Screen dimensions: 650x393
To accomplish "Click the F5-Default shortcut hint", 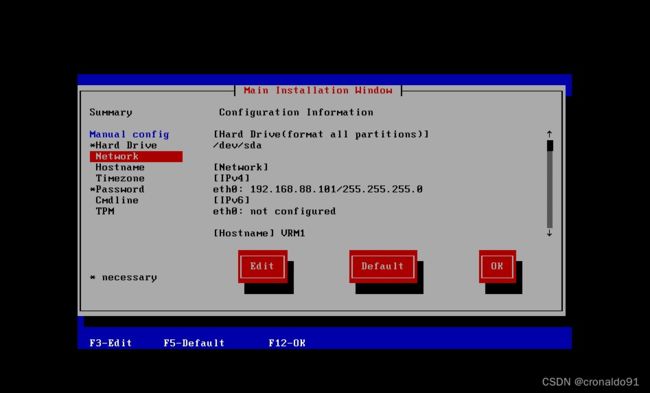I will [x=194, y=343].
